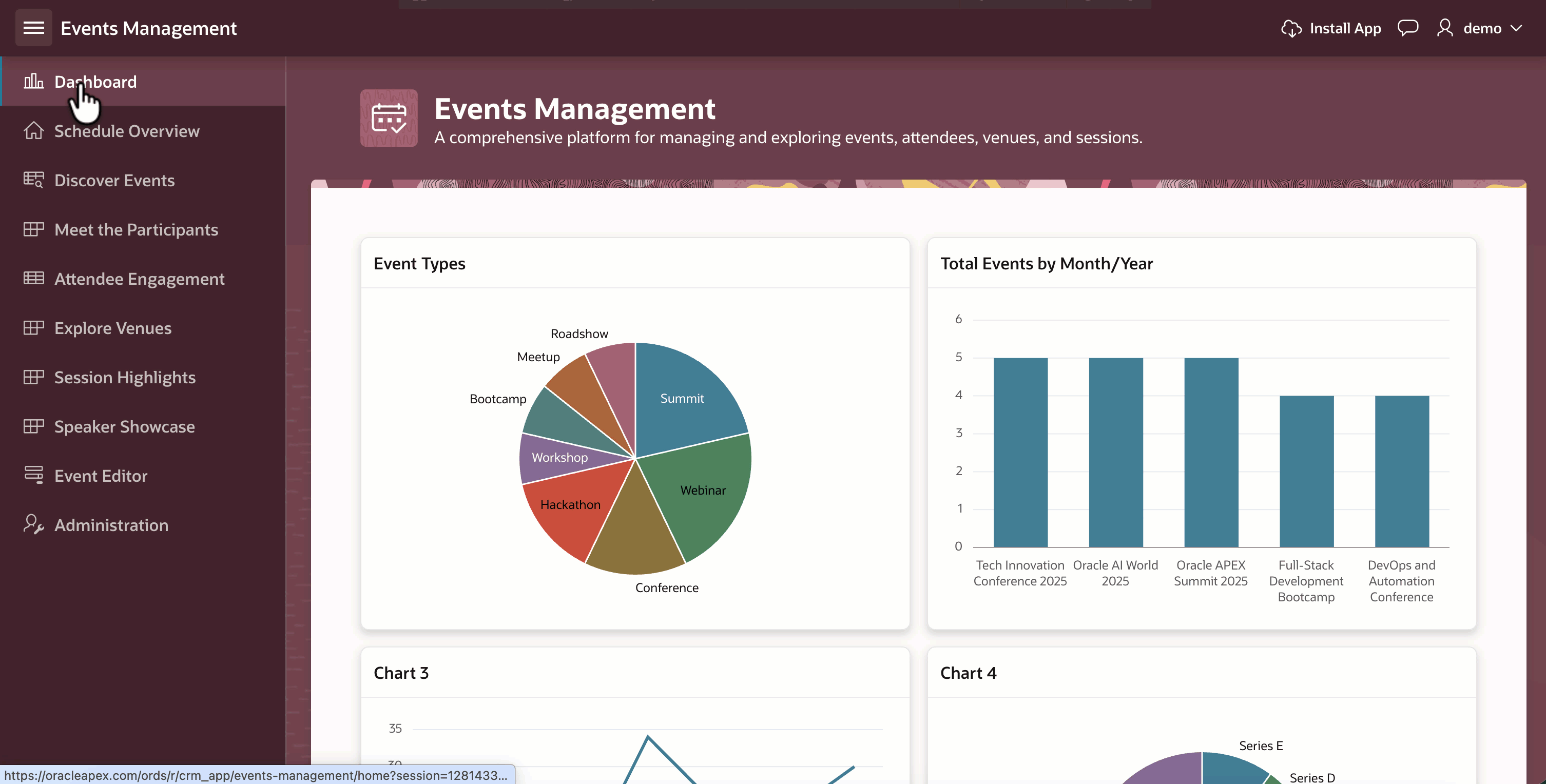
Task: Click the Events Management calendar logo
Action: 389,118
